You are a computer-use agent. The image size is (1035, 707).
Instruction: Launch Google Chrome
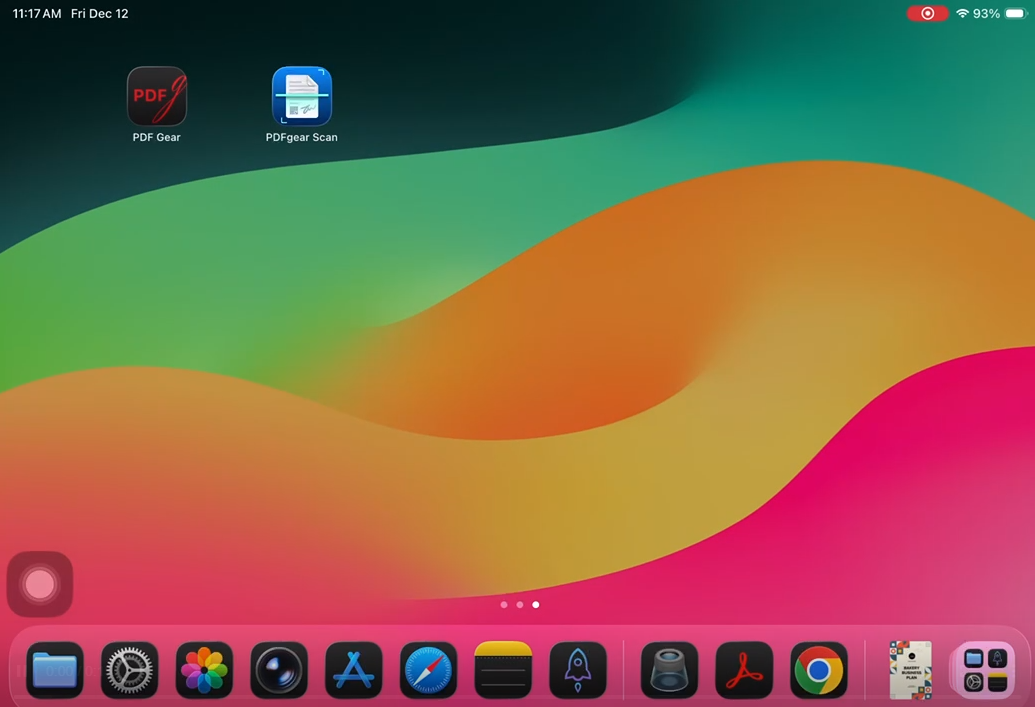point(819,670)
